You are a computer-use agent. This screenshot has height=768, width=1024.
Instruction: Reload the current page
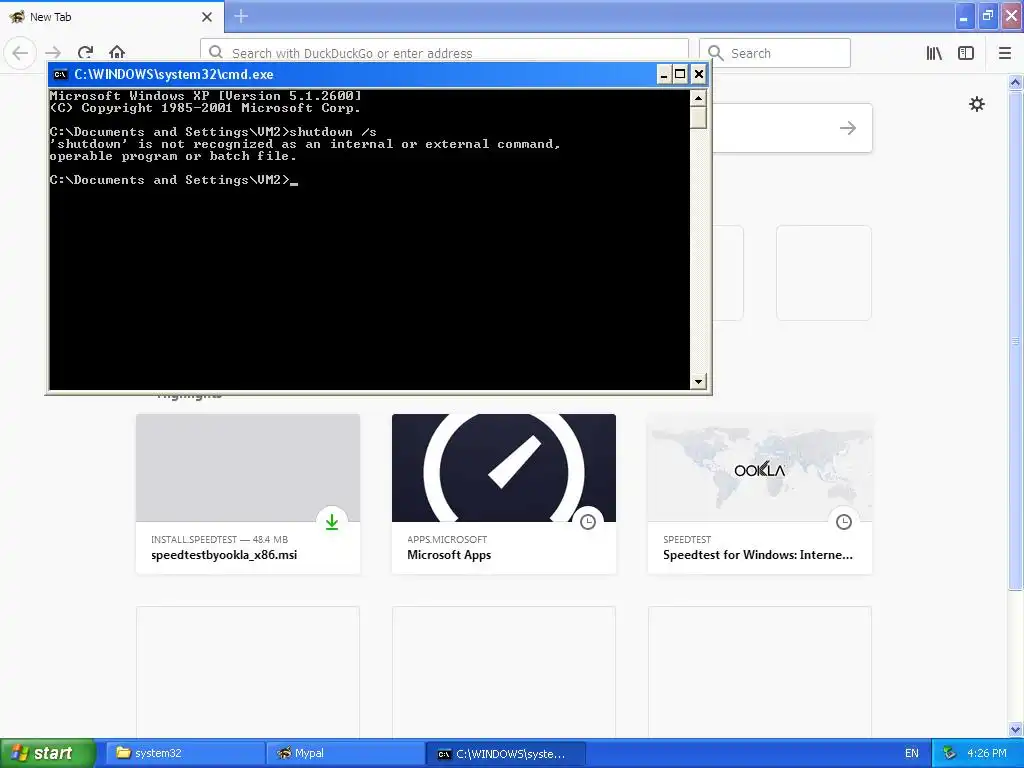pos(86,53)
